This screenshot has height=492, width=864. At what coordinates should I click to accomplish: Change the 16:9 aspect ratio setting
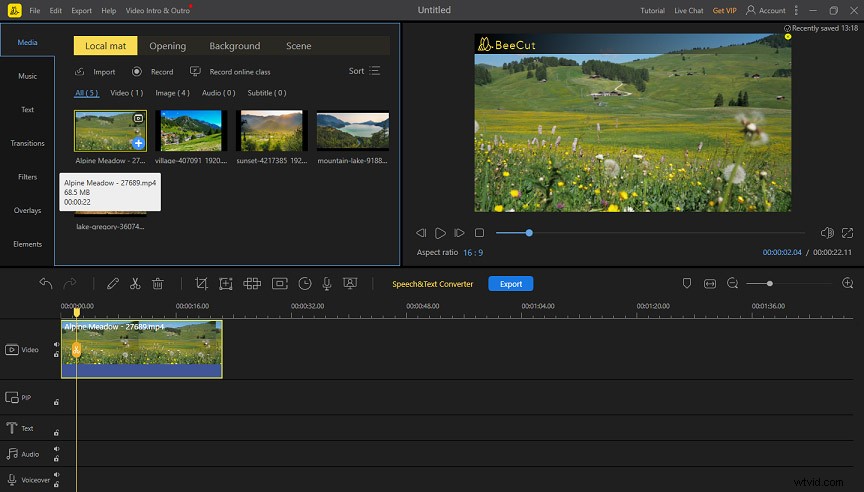(x=473, y=253)
